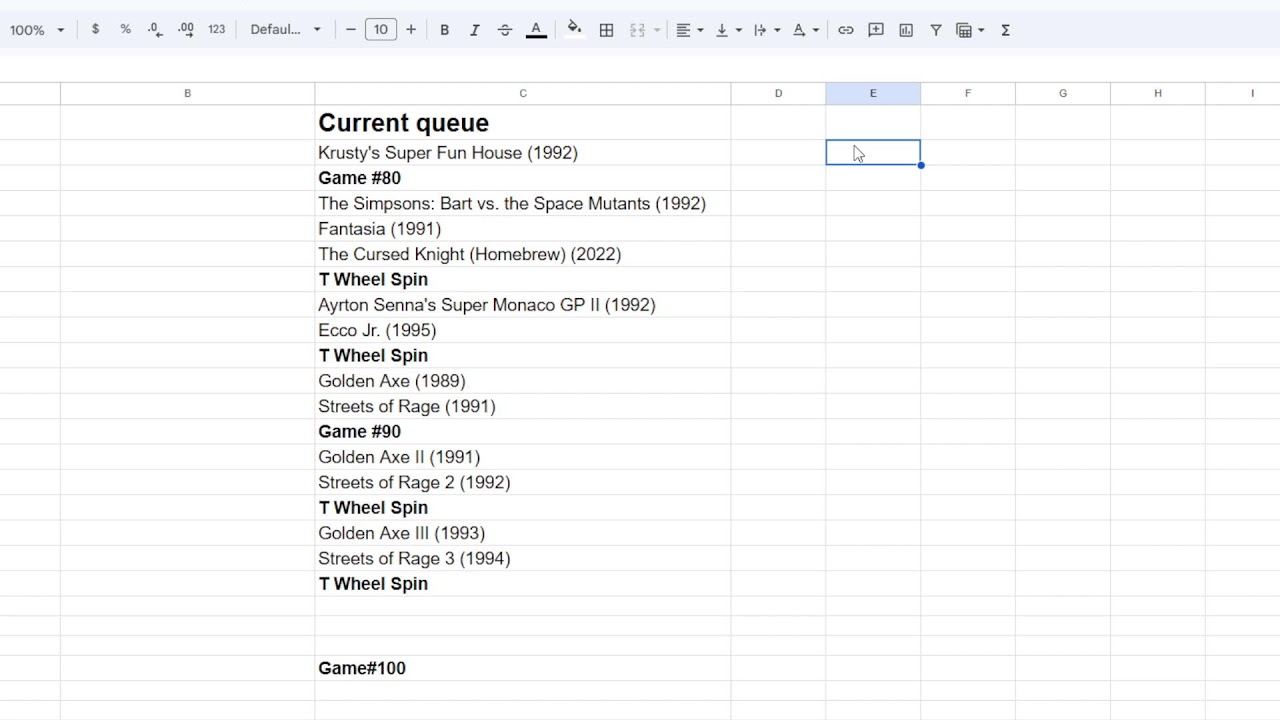This screenshot has height=720, width=1280.
Task: Decrease decimal places
Action: 155,30
